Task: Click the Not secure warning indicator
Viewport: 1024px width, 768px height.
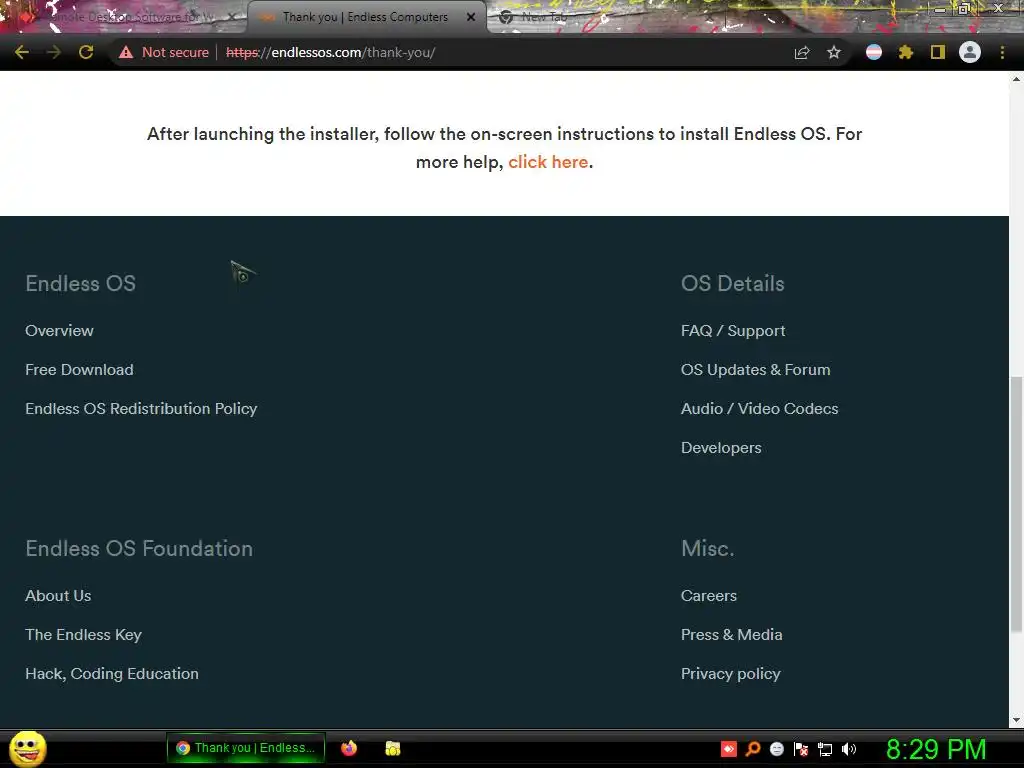Action: pos(164,52)
